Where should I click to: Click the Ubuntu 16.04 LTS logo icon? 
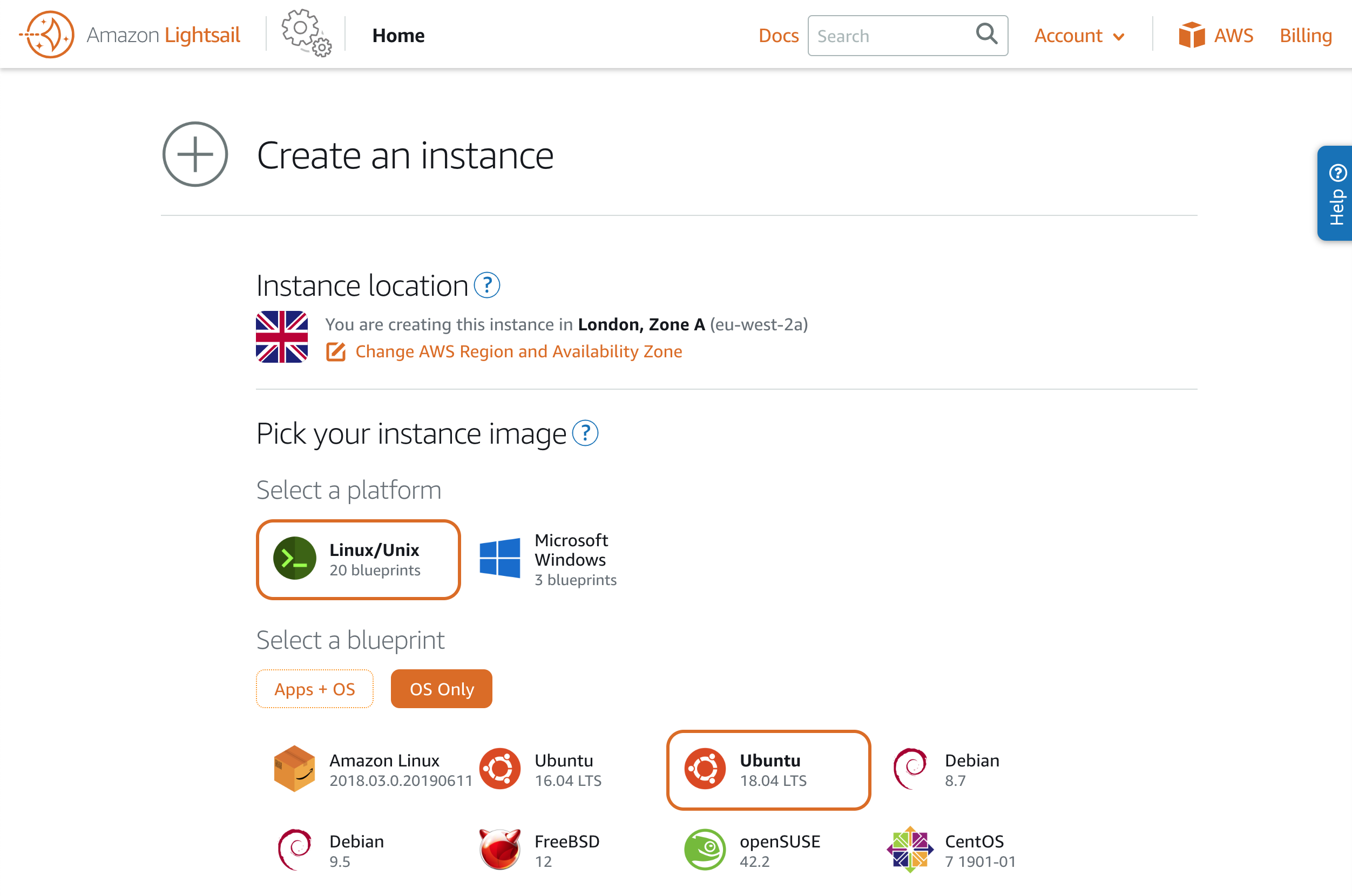499,769
